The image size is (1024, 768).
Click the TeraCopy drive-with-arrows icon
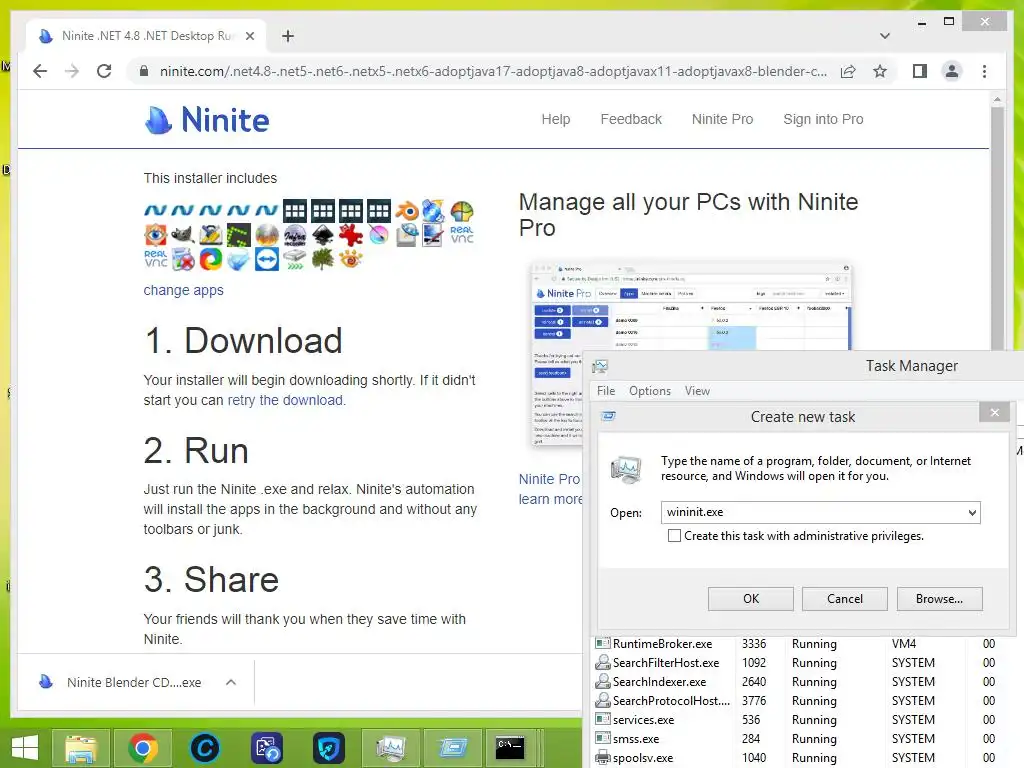coord(295,259)
